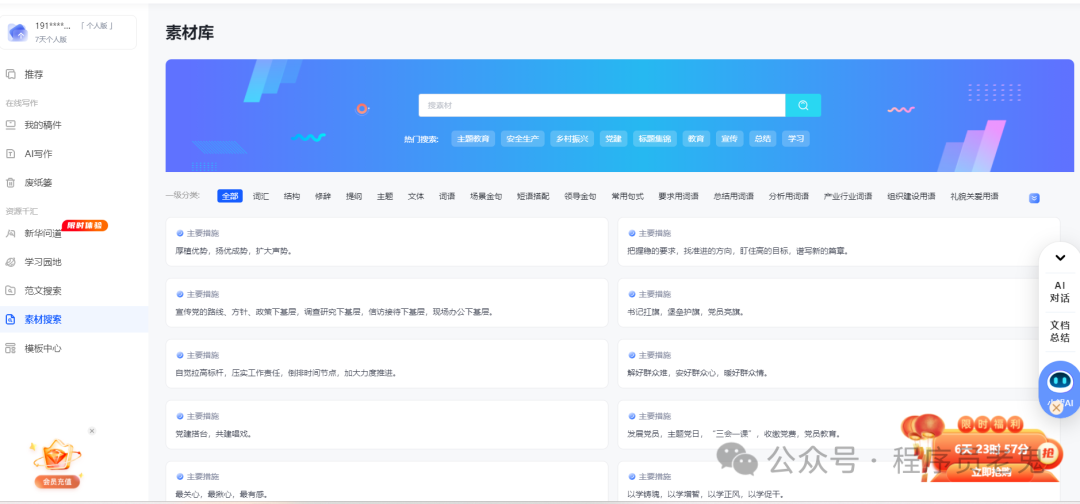The width and height of the screenshot is (1080, 504).
Task: Open the 模板中心 sidebar icon
Action: (x=10, y=348)
